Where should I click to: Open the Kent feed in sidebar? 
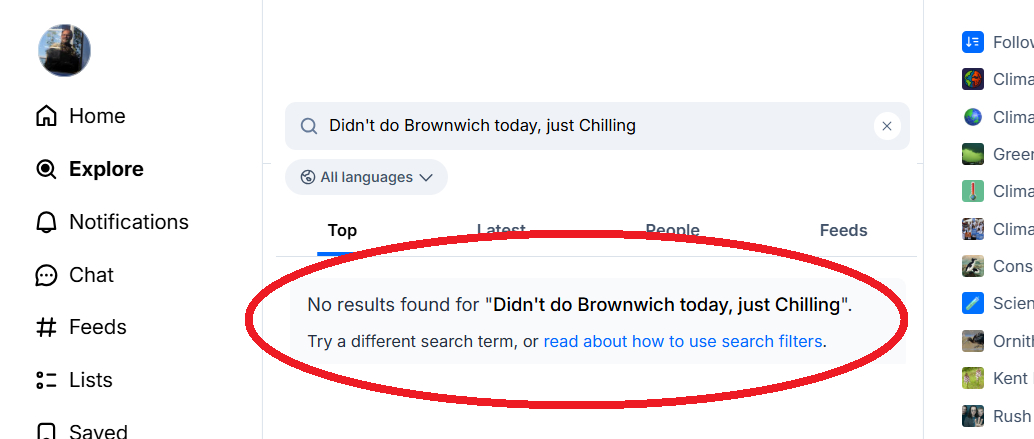(973, 378)
